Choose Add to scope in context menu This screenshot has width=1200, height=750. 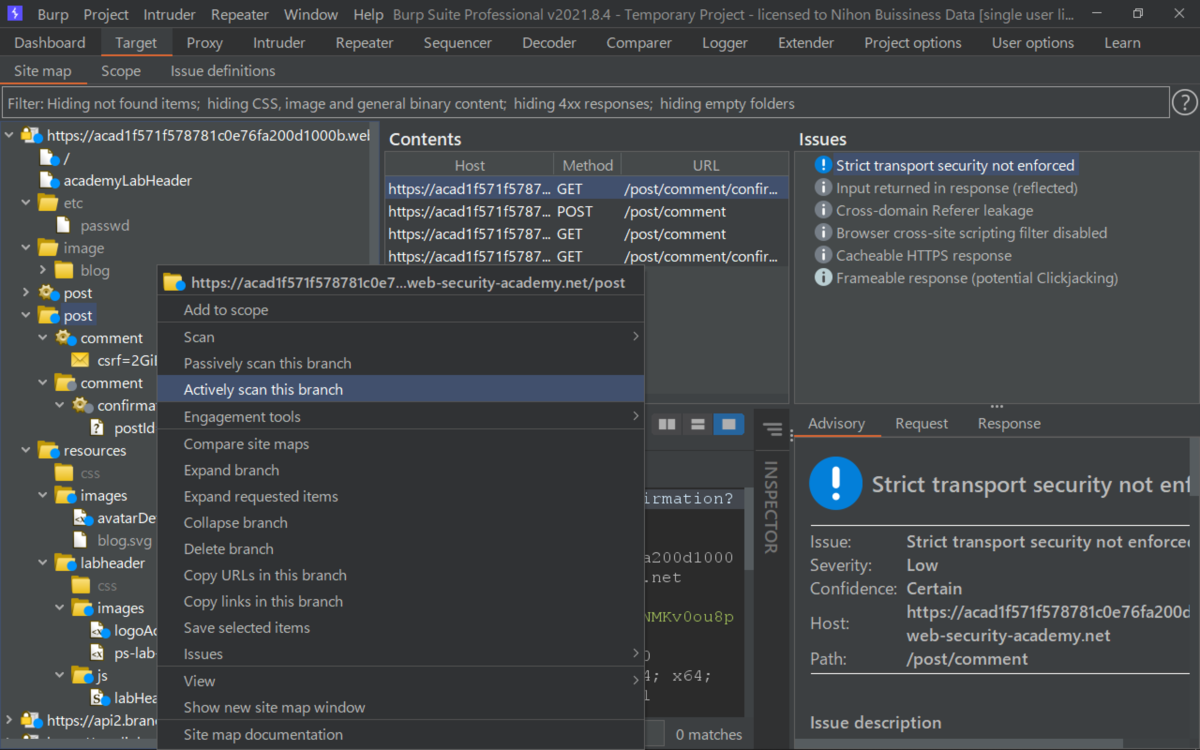(x=401, y=310)
